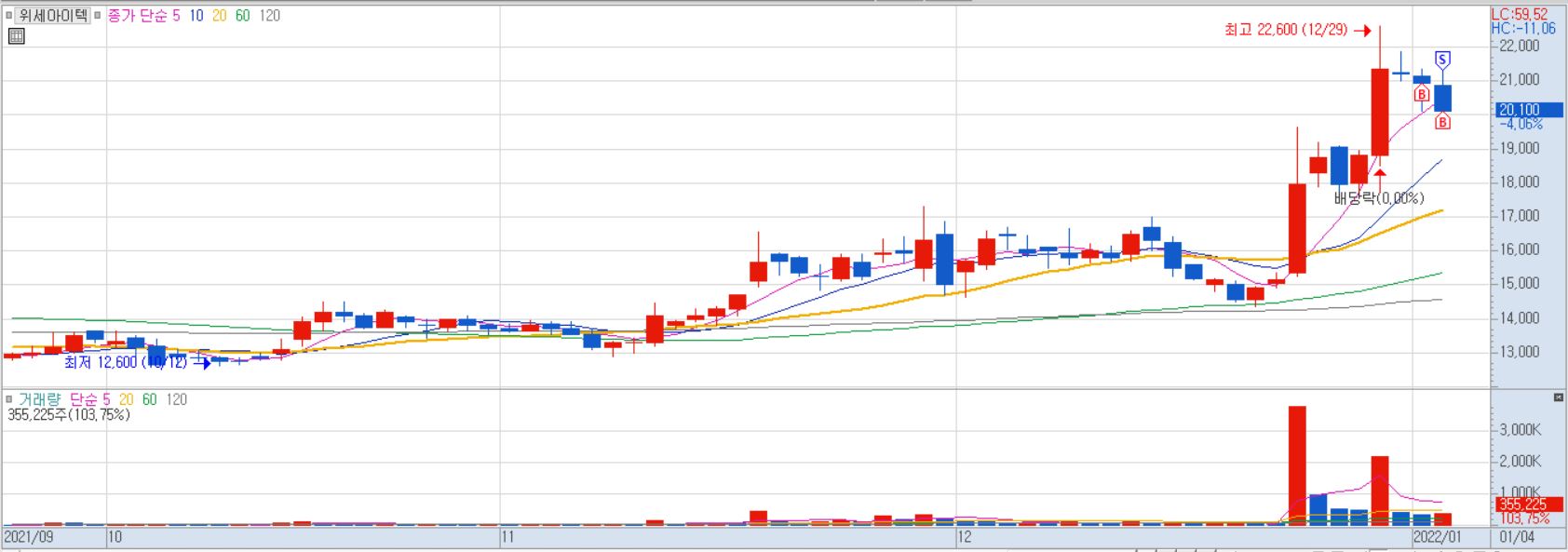
Task: Click the 3,000K volume axis label
Action: [1521, 429]
